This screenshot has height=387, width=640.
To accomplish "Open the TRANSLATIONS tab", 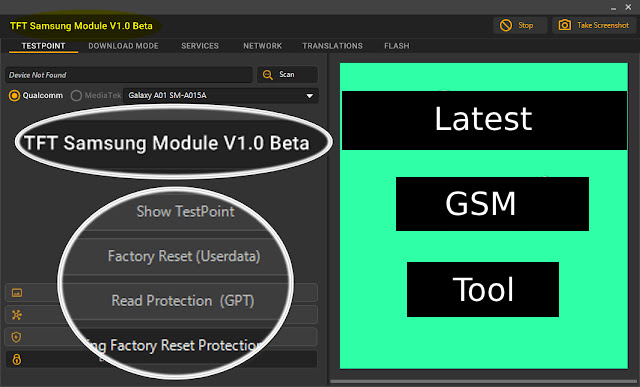I will click(x=332, y=46).
